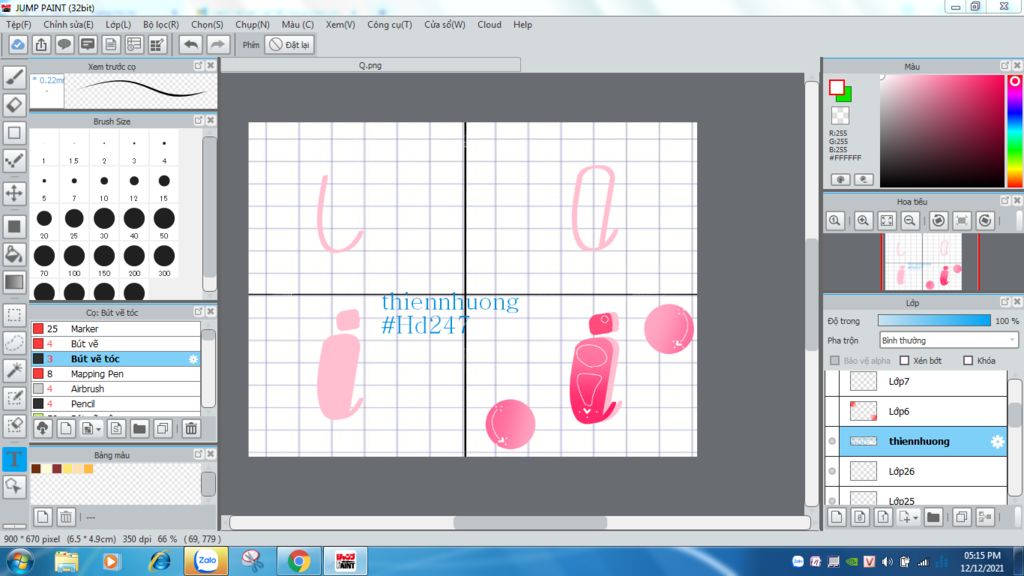Click the script brush S icon
The height and width of the screenshot is (576, 1024).
click(x=116, y=428)
